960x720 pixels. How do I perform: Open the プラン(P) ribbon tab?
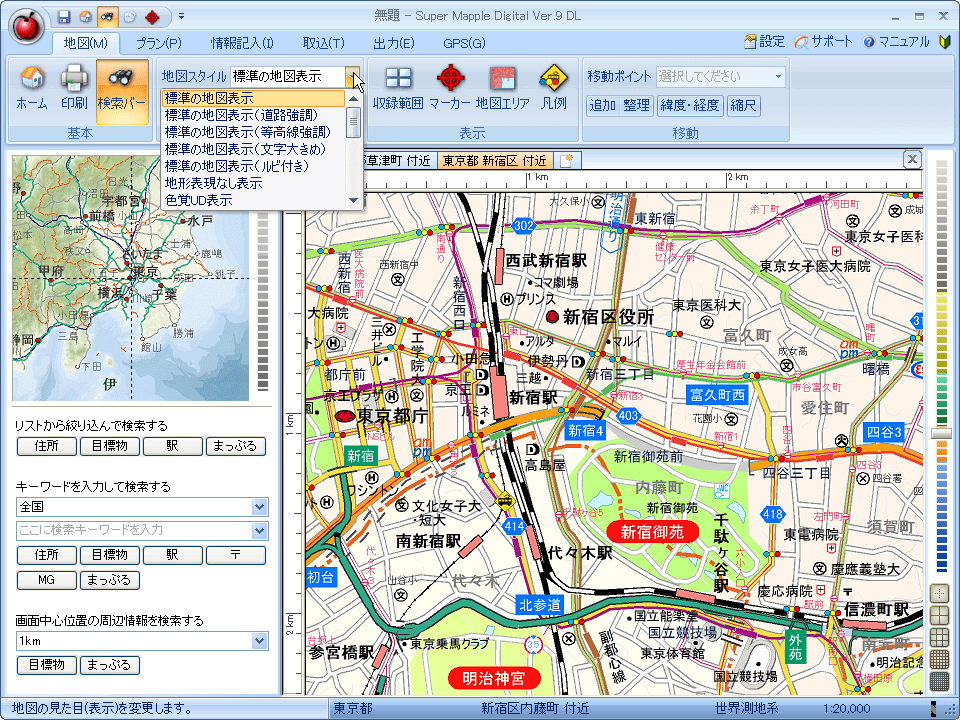point(159,43)
